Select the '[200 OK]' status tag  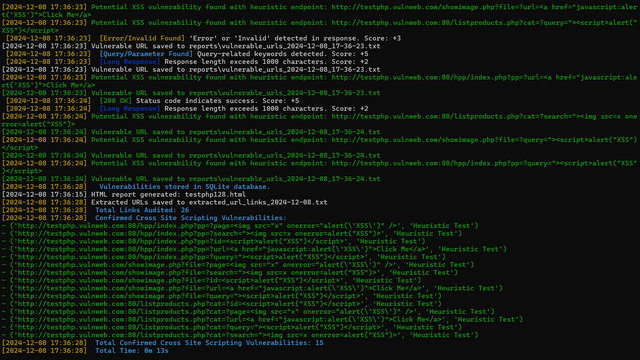(x=116, y=101)
